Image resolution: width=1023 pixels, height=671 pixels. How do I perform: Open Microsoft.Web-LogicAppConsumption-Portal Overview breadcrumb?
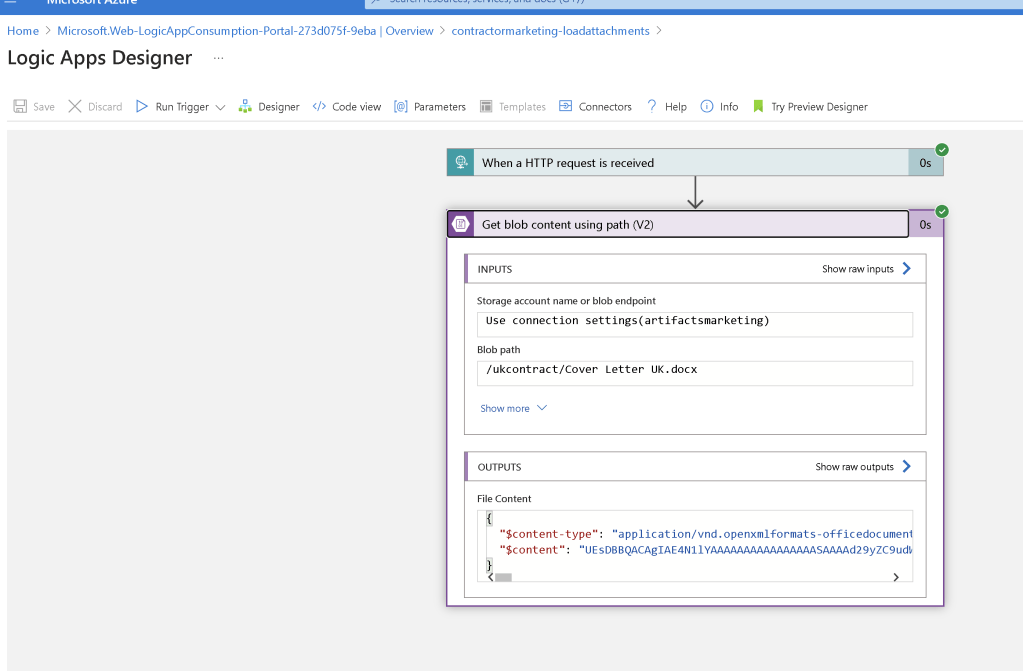click(x=245, y=31)
